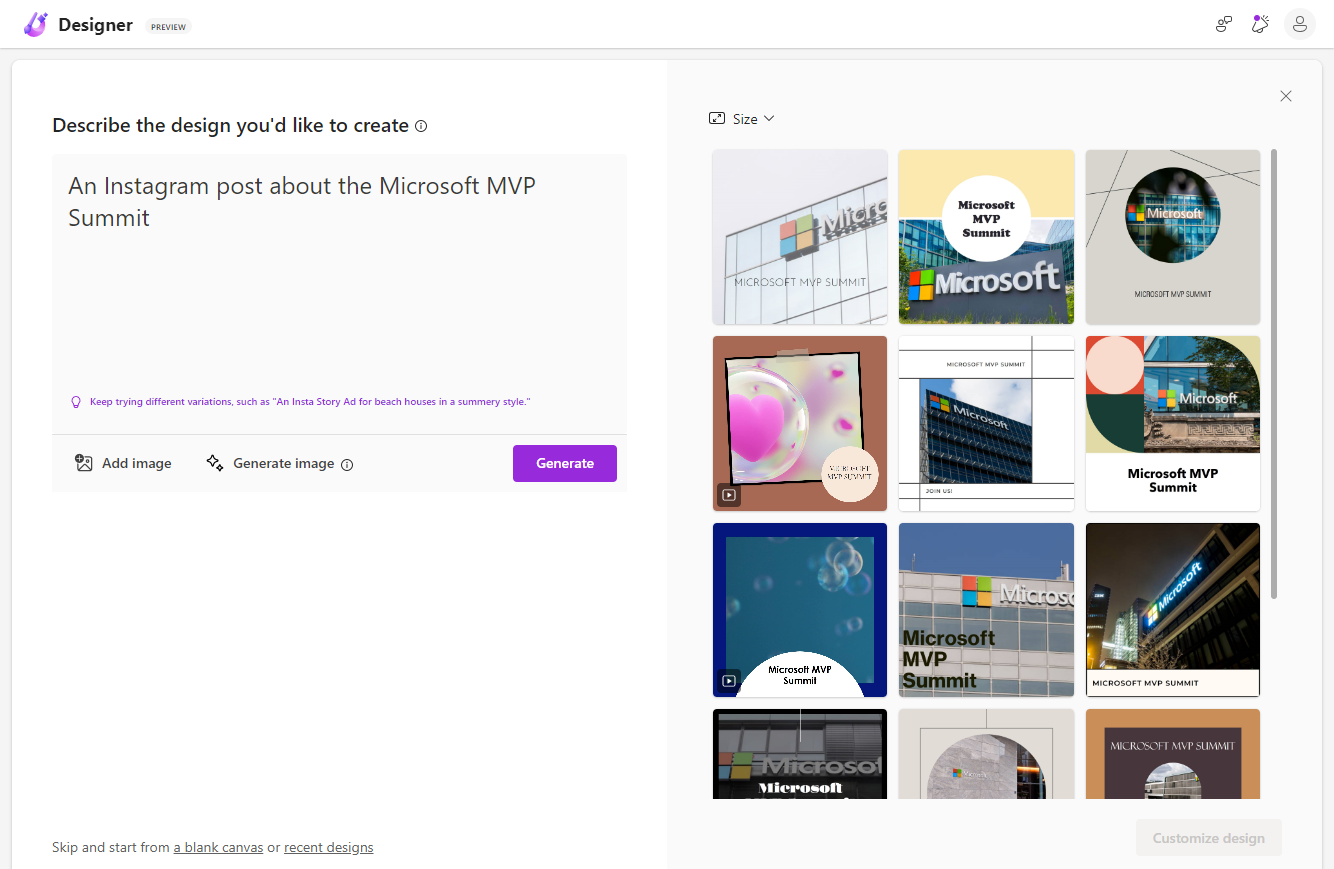Image resolution: width=1334 pixels, height=869 pixels.
Task: Open a blank canvas link
Action: (218, 848)
